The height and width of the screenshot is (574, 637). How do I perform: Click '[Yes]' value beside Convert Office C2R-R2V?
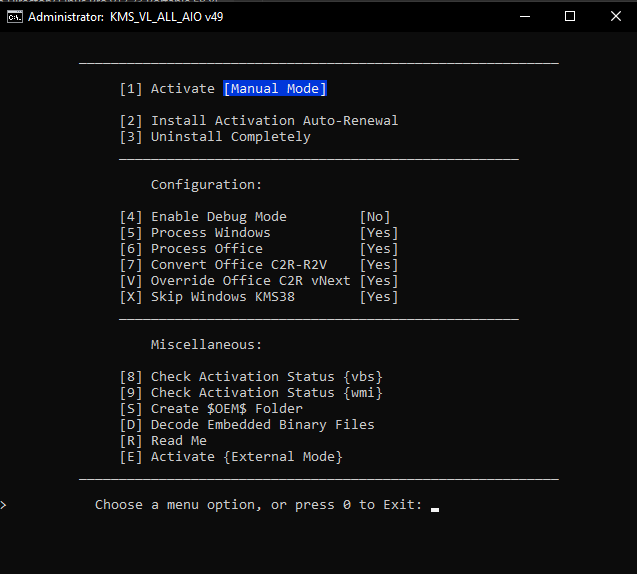tap(379, 264)
